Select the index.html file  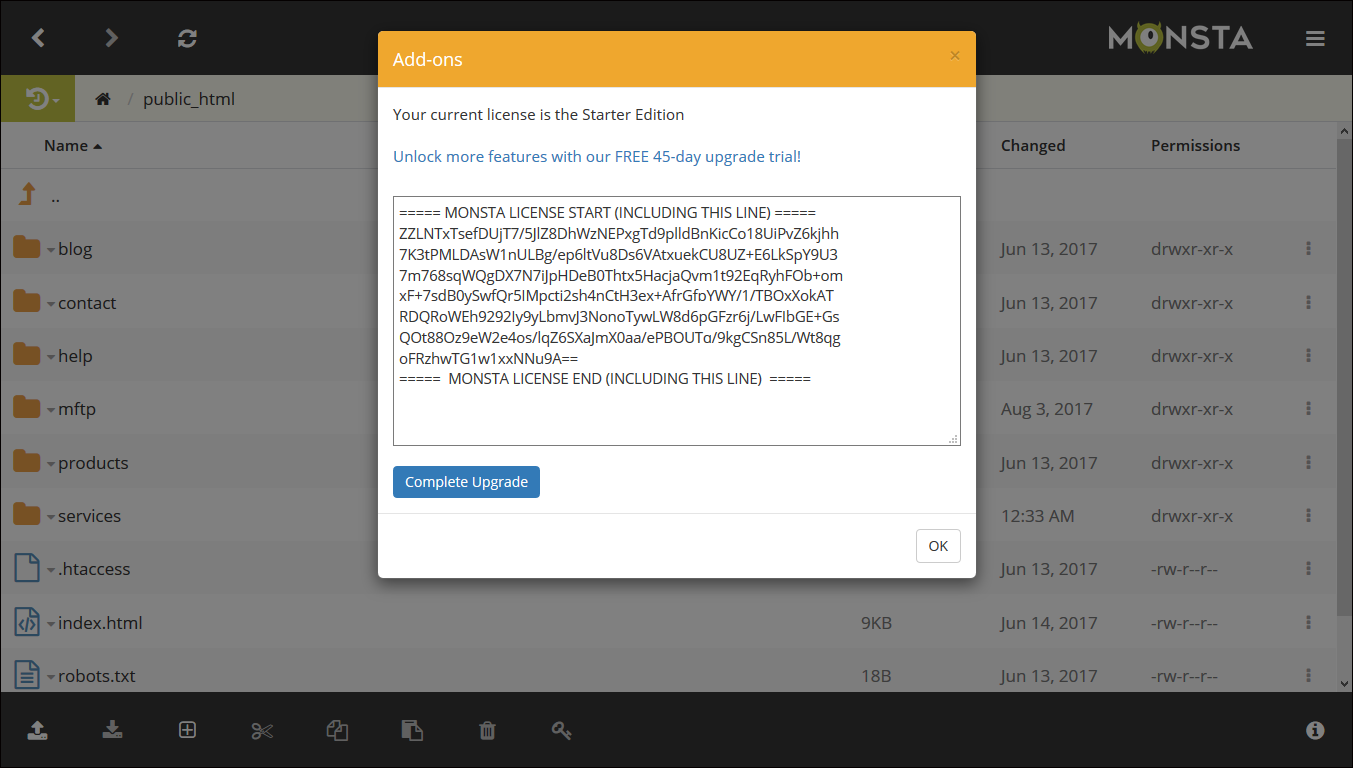(100, 623)
